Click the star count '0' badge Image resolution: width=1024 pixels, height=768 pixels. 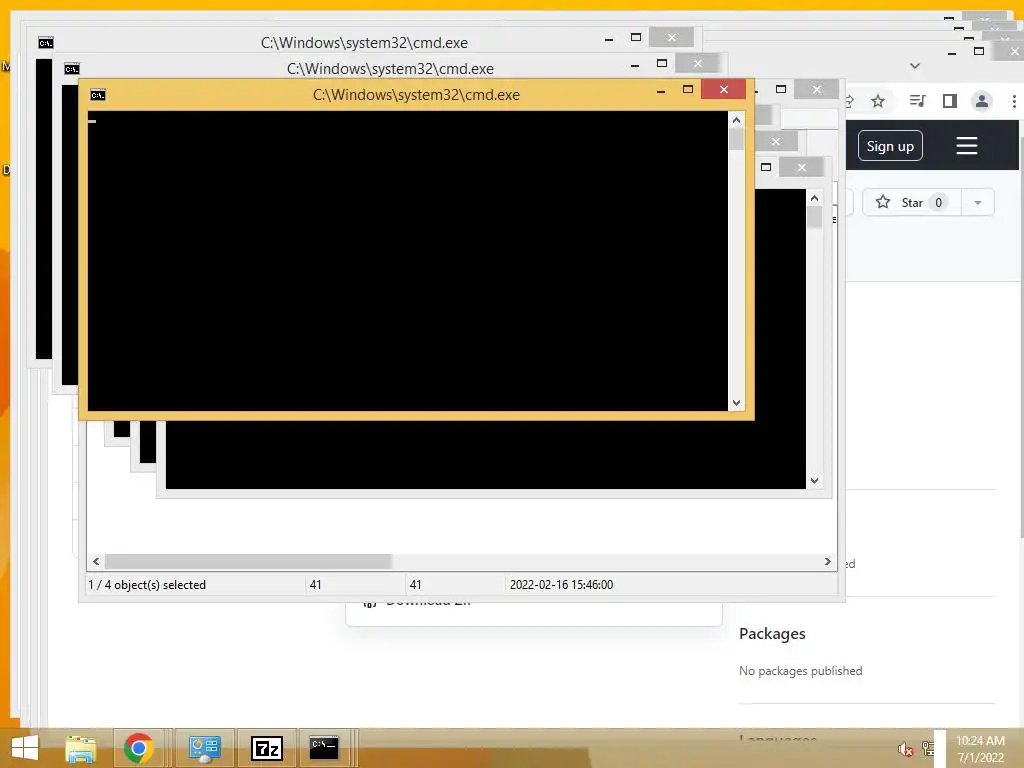tap(938, 202)
